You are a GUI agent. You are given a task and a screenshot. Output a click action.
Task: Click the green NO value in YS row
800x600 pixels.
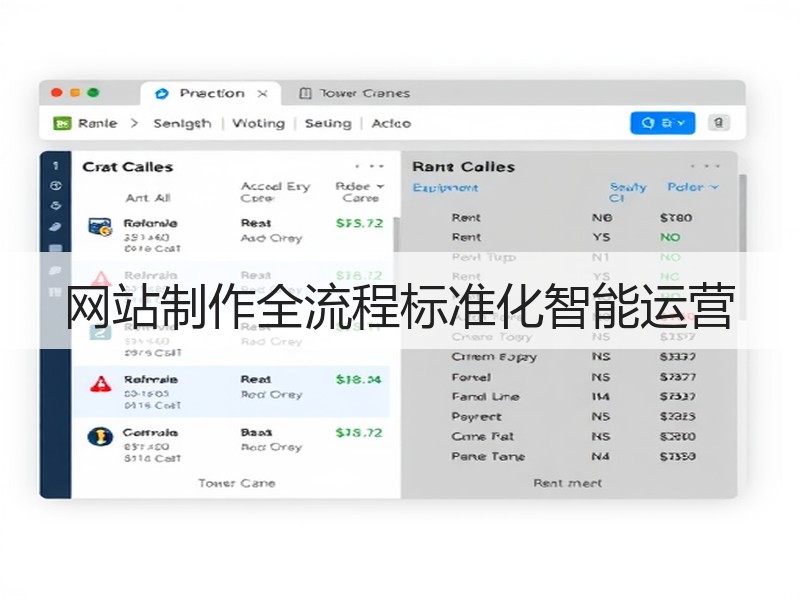click(x=670, y=238)
